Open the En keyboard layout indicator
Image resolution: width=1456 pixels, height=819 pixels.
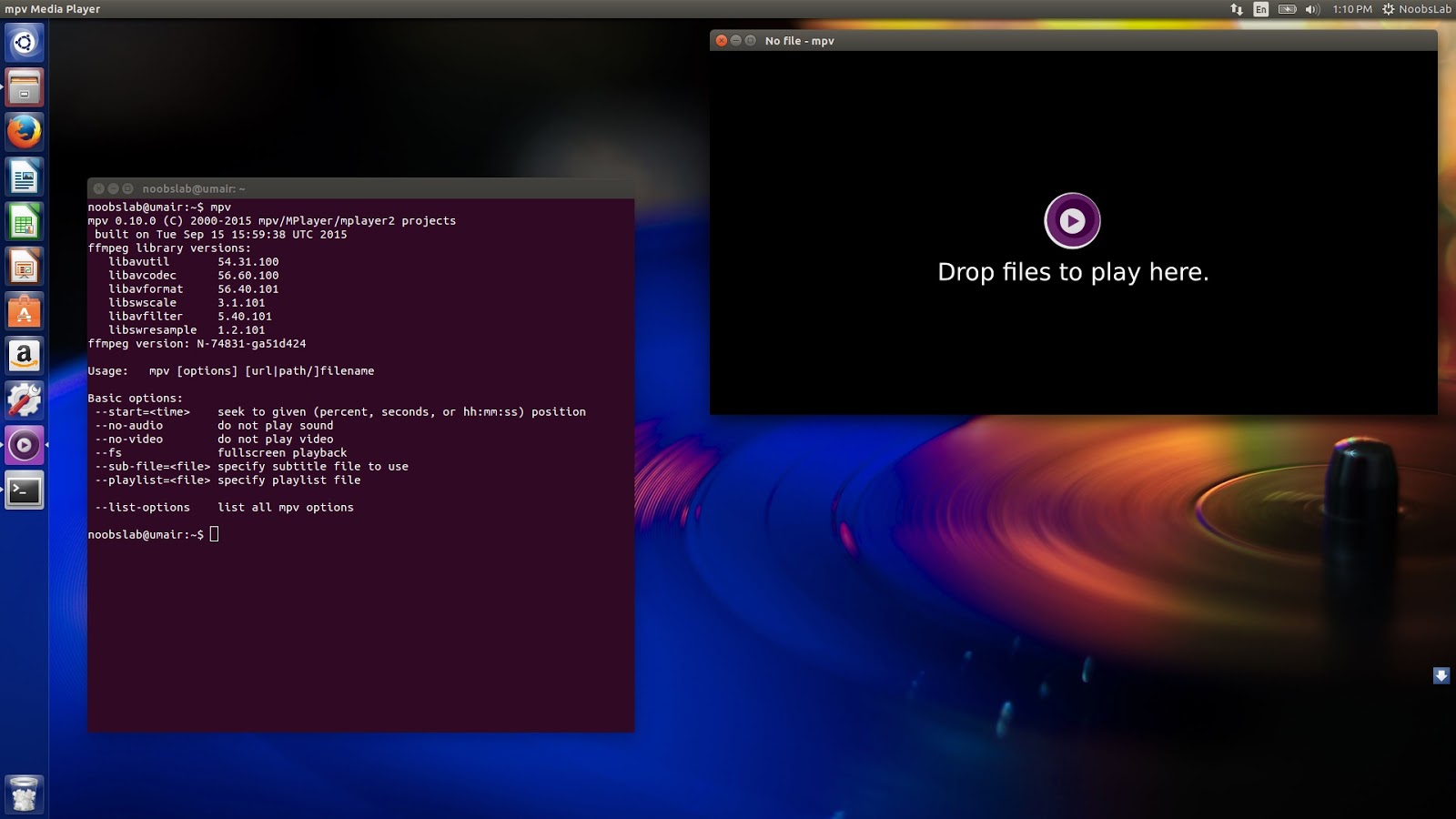[x=1261, y=9]
